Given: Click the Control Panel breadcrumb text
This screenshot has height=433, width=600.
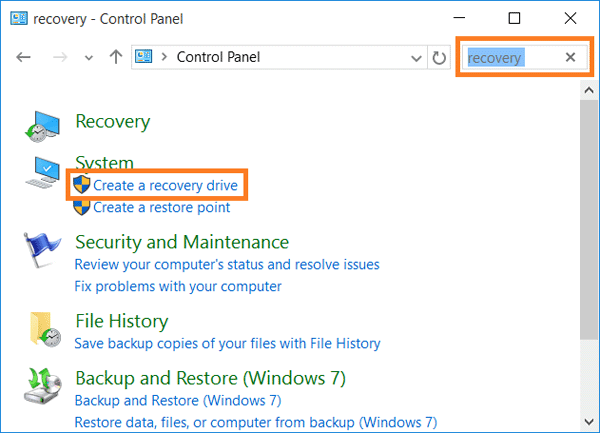Looking at the screenshot, I should tap(218, 57).
